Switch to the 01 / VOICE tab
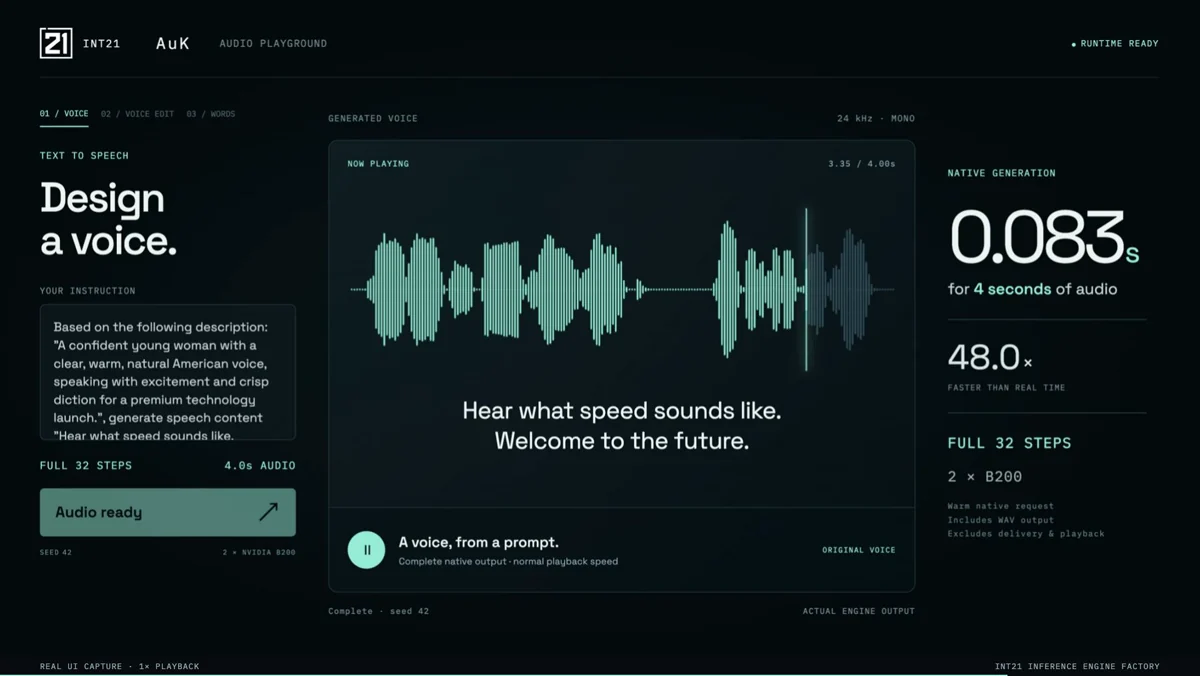1200x676 pixels. click(64, 114)
